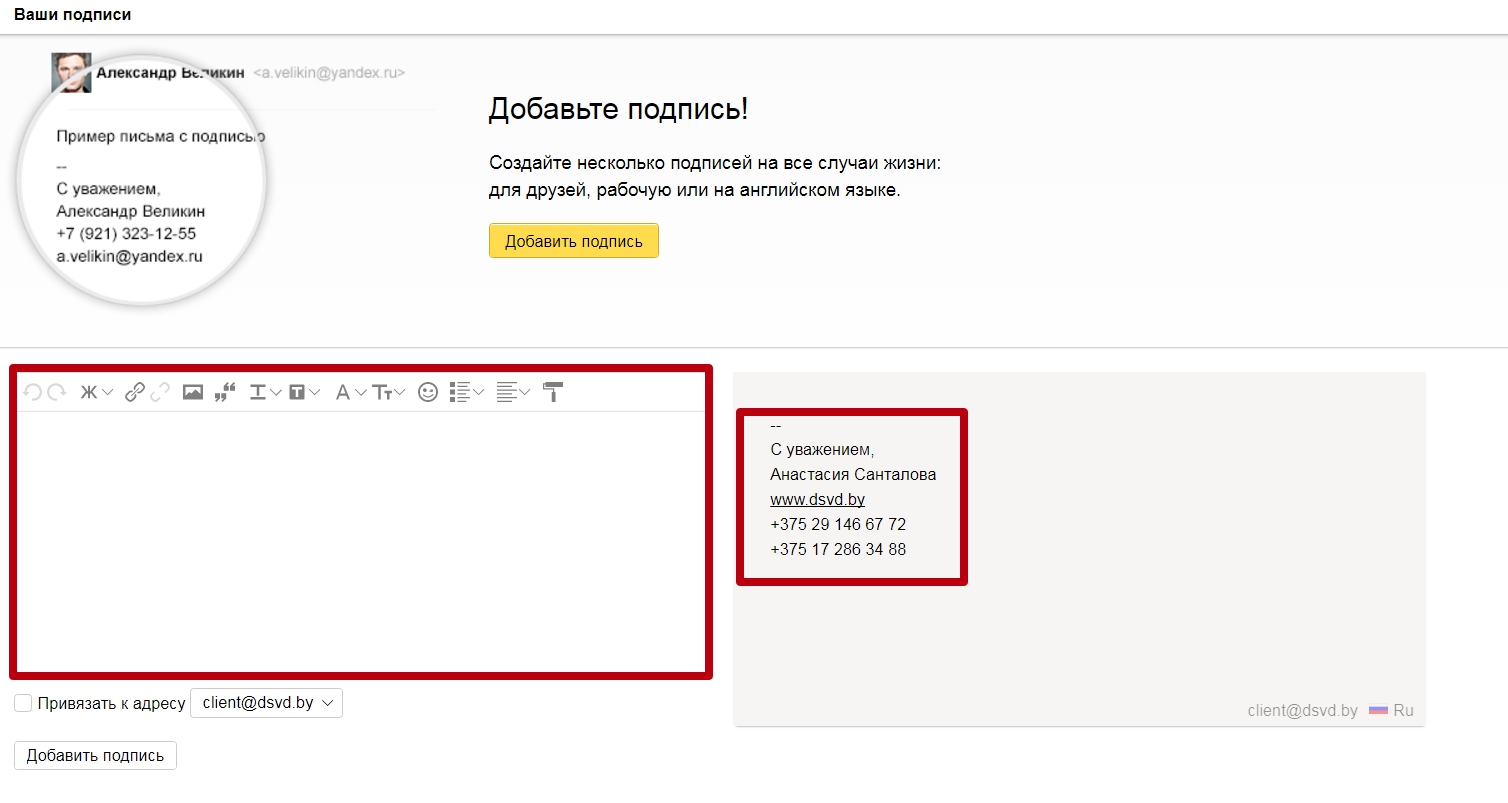Viewport: 1508px width, 803px height.
Task: Click the remove link (broken chain) icon
Action: coord(160,393)
